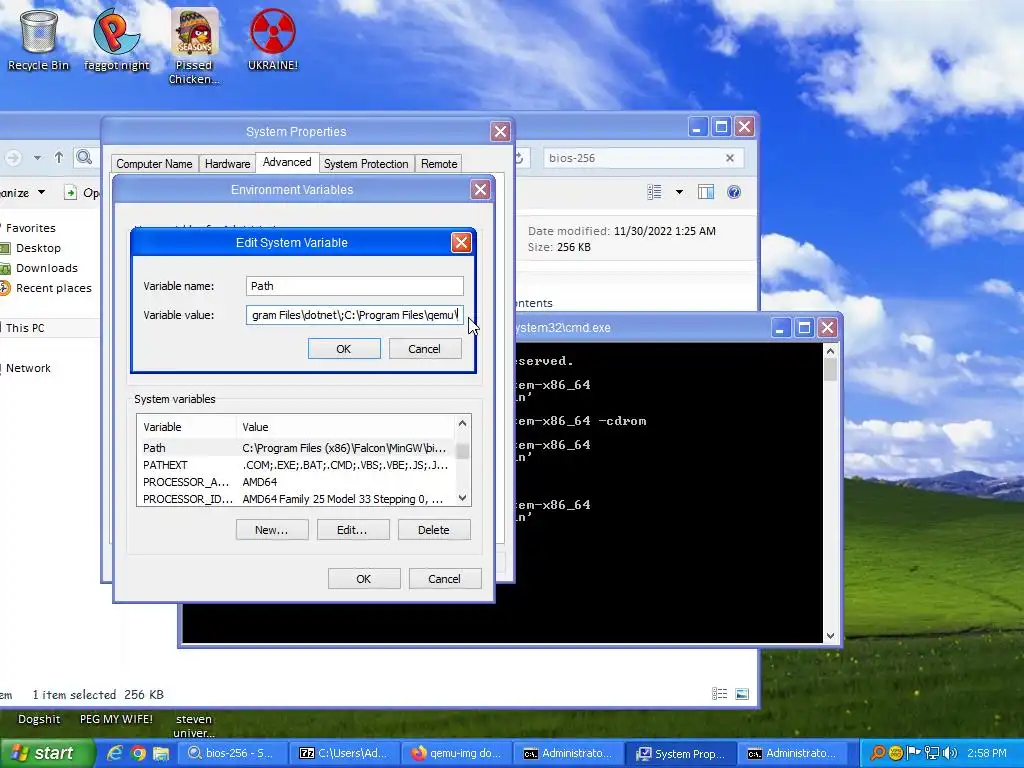Click OK in Environment Variables dialog
The height and width of the screenshot is (768, 1024).
pos(364,579)
